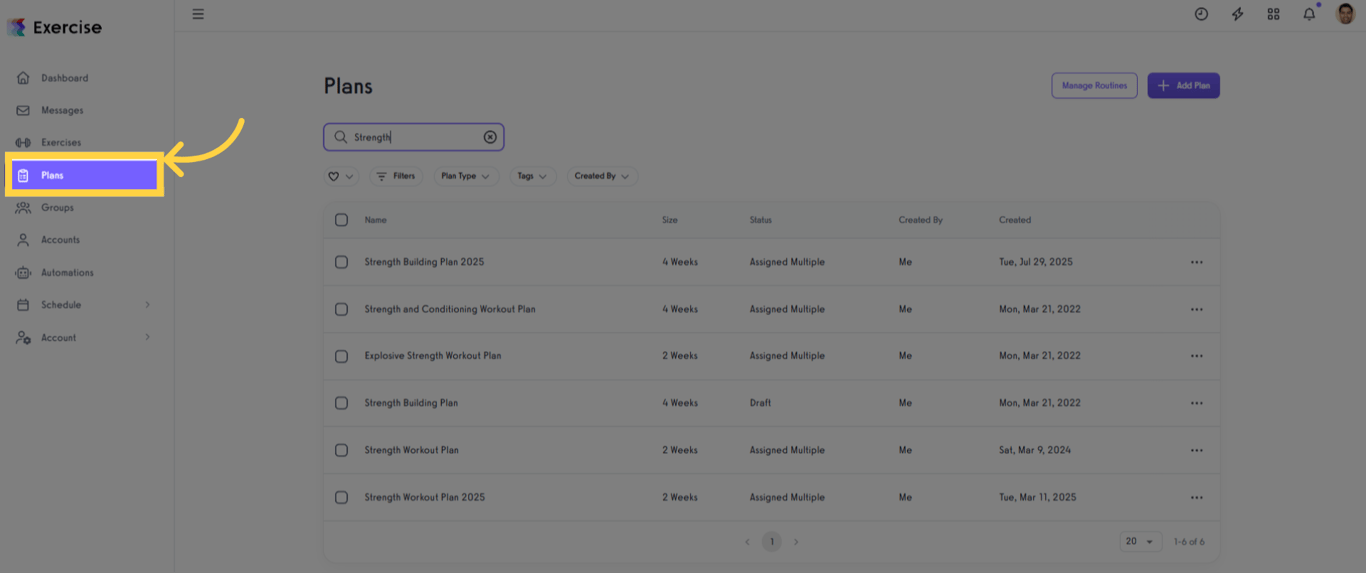Open Strength Building Plan 2025 link
The image size is (1366, 573).
coord(424,262)
